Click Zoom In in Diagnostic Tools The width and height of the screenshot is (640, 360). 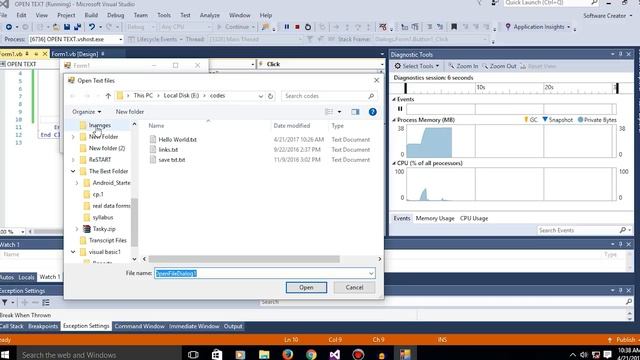(463, 66)
